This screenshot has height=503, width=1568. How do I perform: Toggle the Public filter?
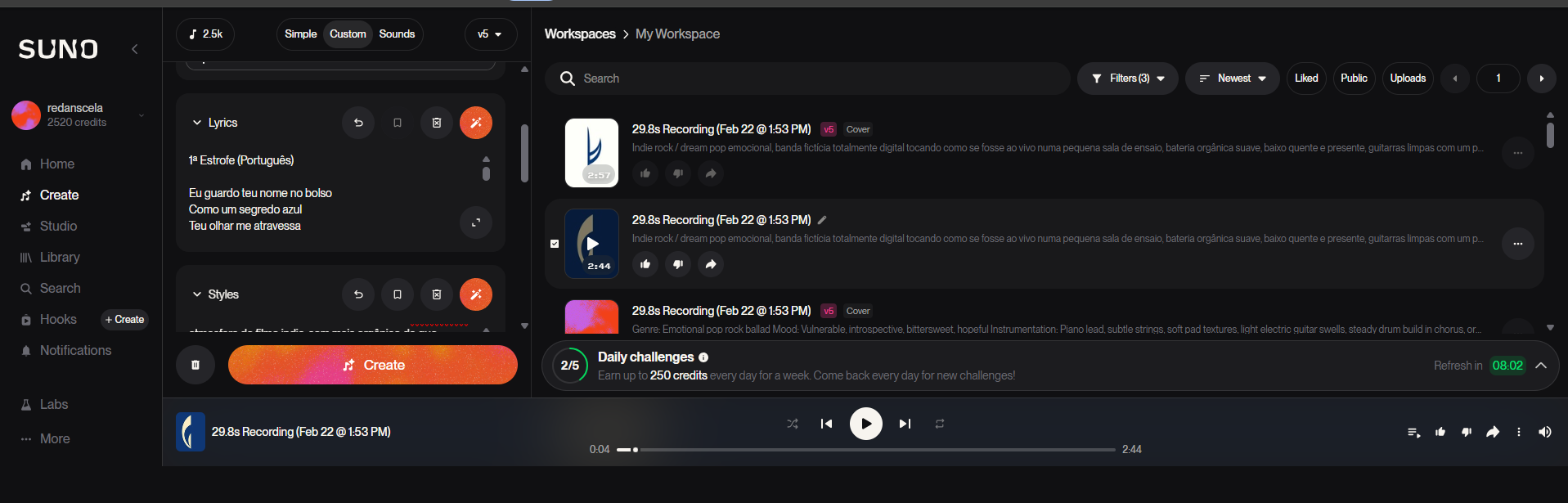(x=1353, y=79)
